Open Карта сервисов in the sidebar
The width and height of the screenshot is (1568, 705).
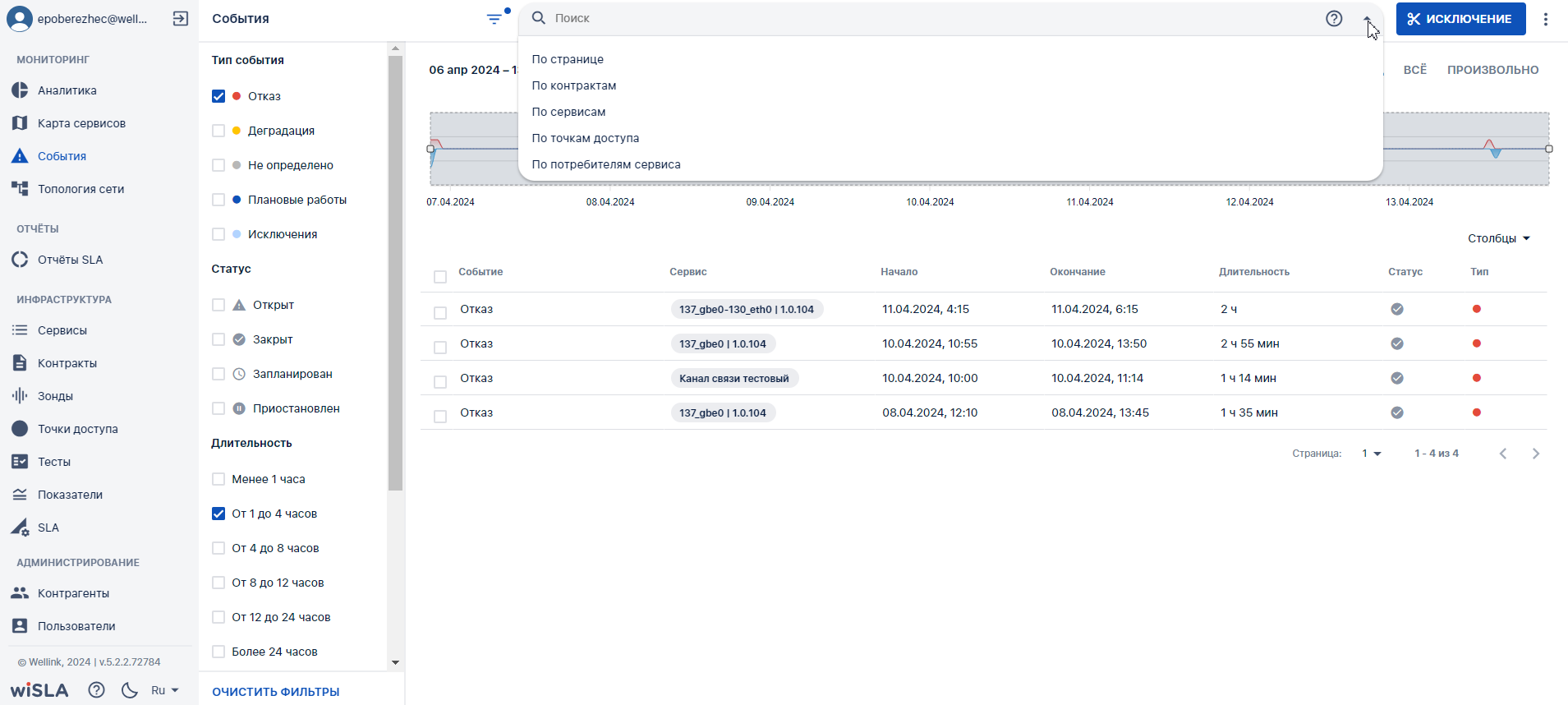click(x=81, y=123)
